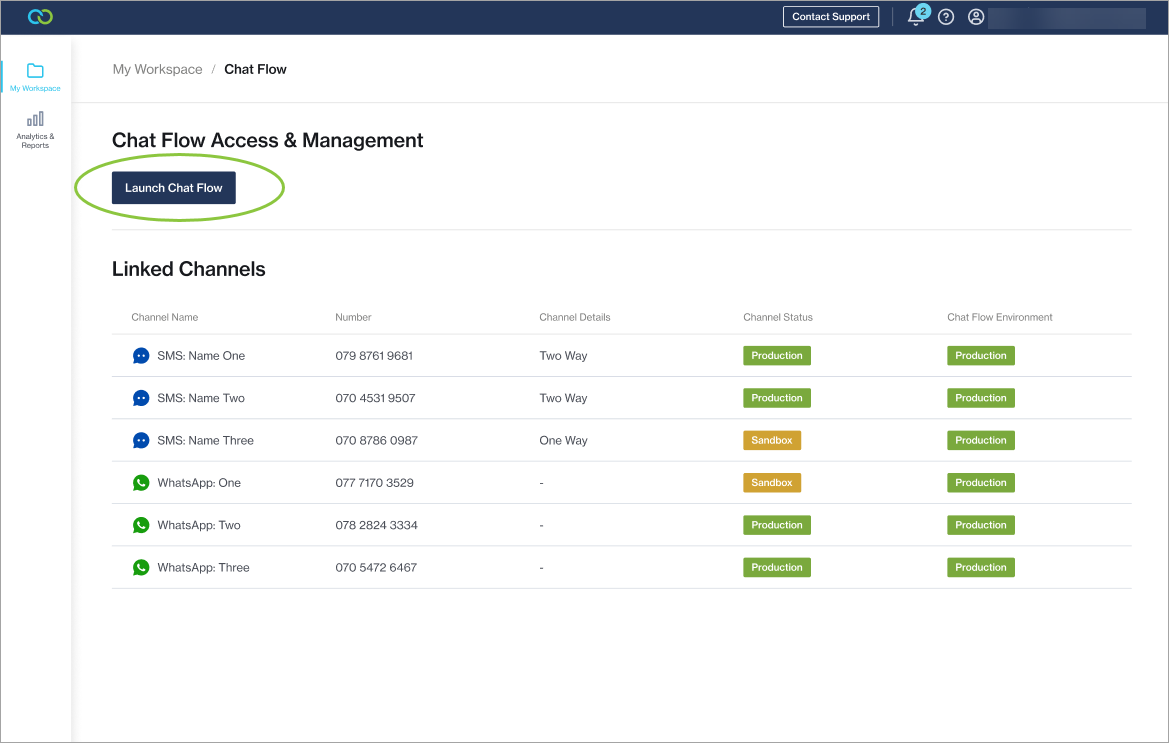Click number 070 5472 6467
This screenshot has width=1169, height=743.
[x=376, y=568]
